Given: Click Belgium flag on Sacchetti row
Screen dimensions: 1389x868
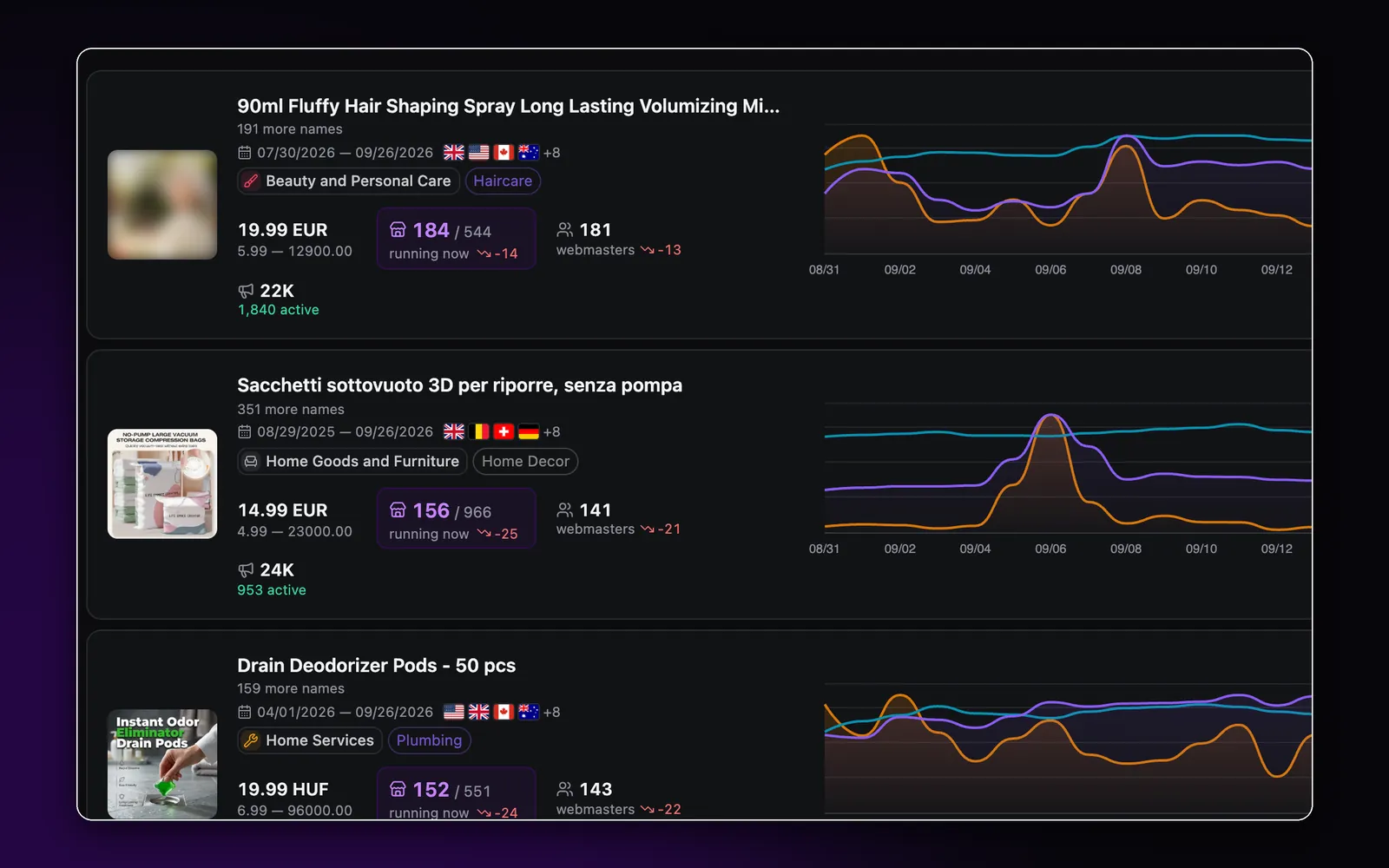Looking at the screenshot, I should coord(479,431).
